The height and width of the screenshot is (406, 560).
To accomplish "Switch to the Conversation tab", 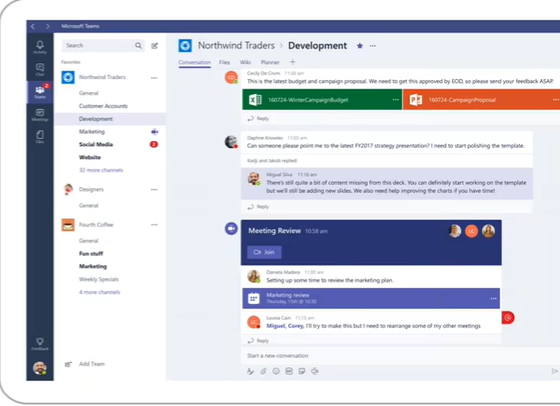I will coord(195,62).
